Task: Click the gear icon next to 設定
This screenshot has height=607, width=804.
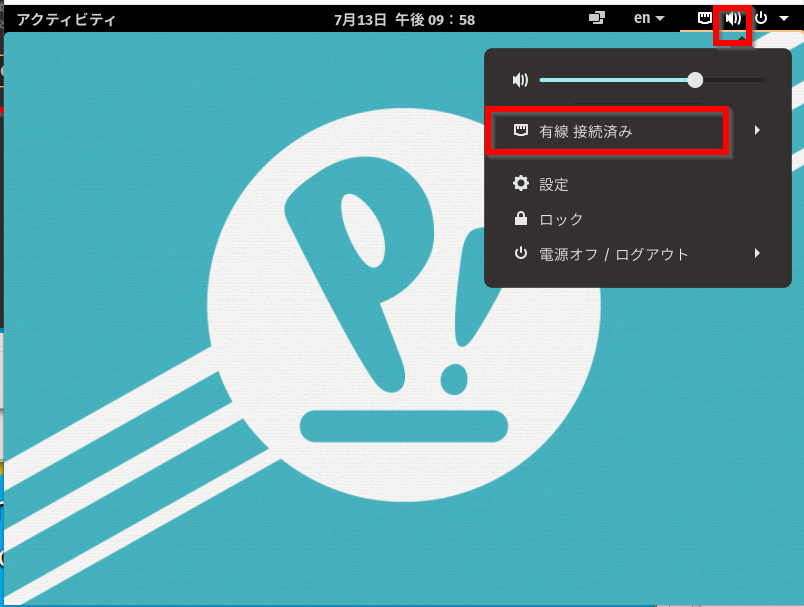Action: [521, 183]
